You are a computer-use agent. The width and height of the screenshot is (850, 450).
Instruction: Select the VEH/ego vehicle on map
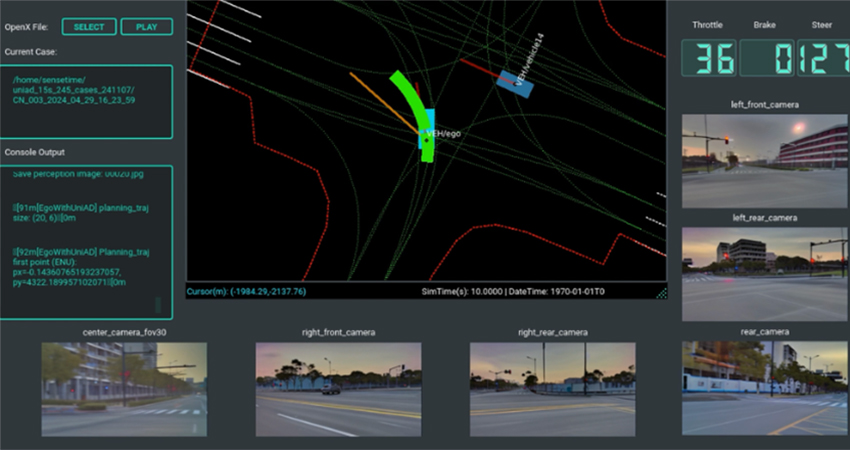tap(427, 130)
